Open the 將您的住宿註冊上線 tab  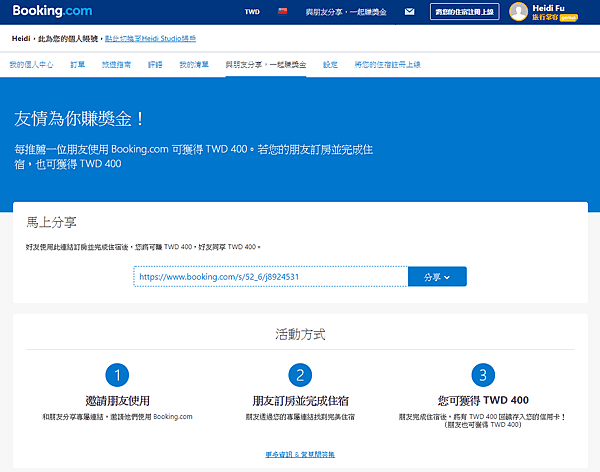(x=387, y=65)
